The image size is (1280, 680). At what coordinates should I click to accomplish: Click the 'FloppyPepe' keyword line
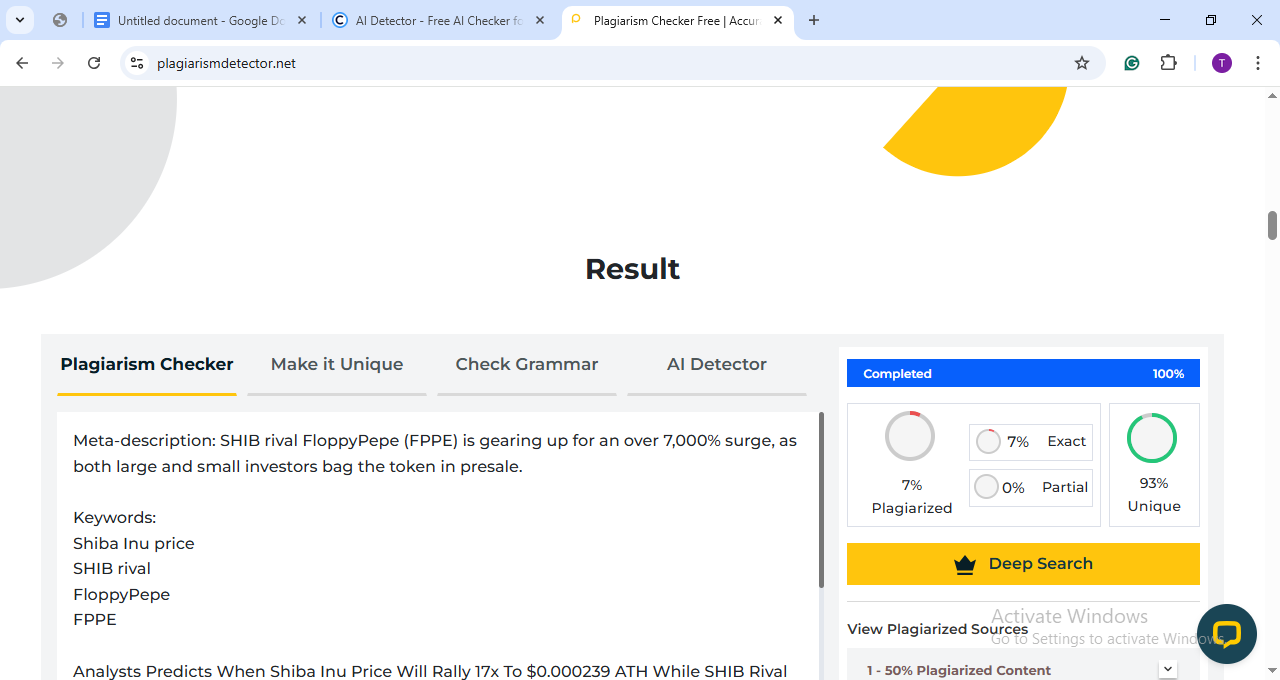[x=122, y=594]
